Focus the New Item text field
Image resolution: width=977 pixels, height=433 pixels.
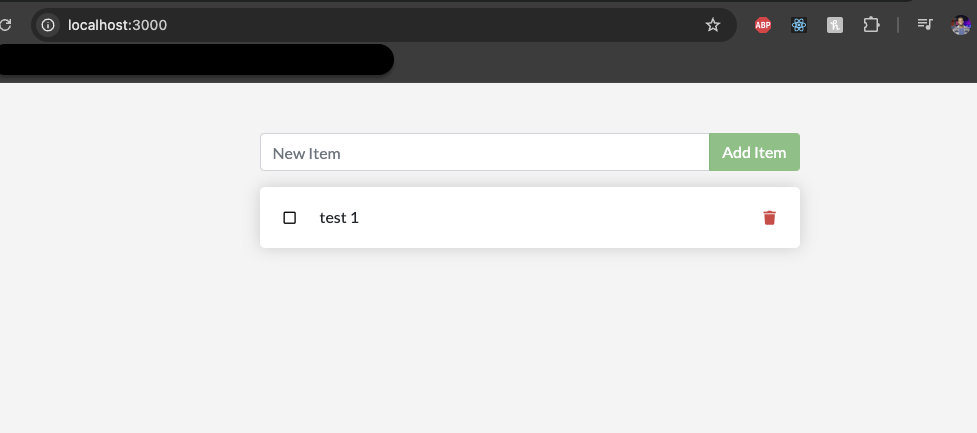(485, 152)
